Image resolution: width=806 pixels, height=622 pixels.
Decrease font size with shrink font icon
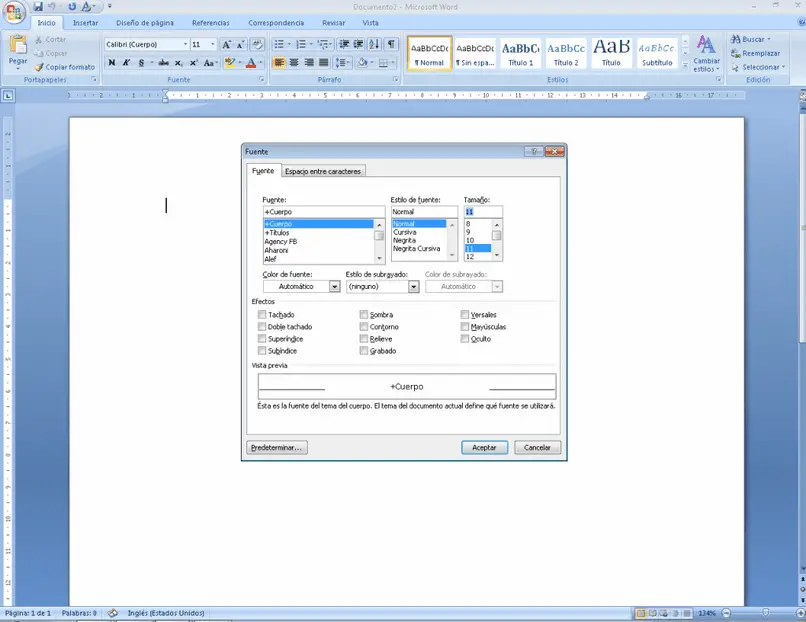pos(240,45)
